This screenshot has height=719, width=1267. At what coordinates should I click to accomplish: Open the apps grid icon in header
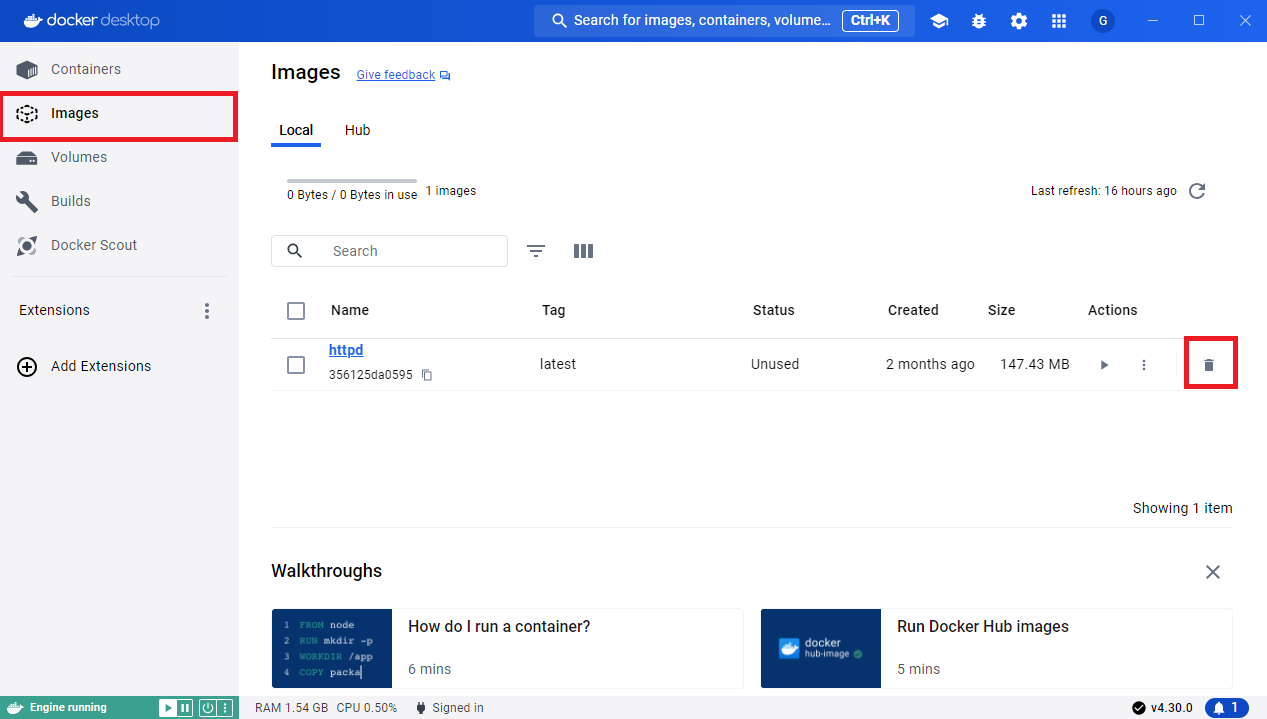click(x=1059, y=21)
